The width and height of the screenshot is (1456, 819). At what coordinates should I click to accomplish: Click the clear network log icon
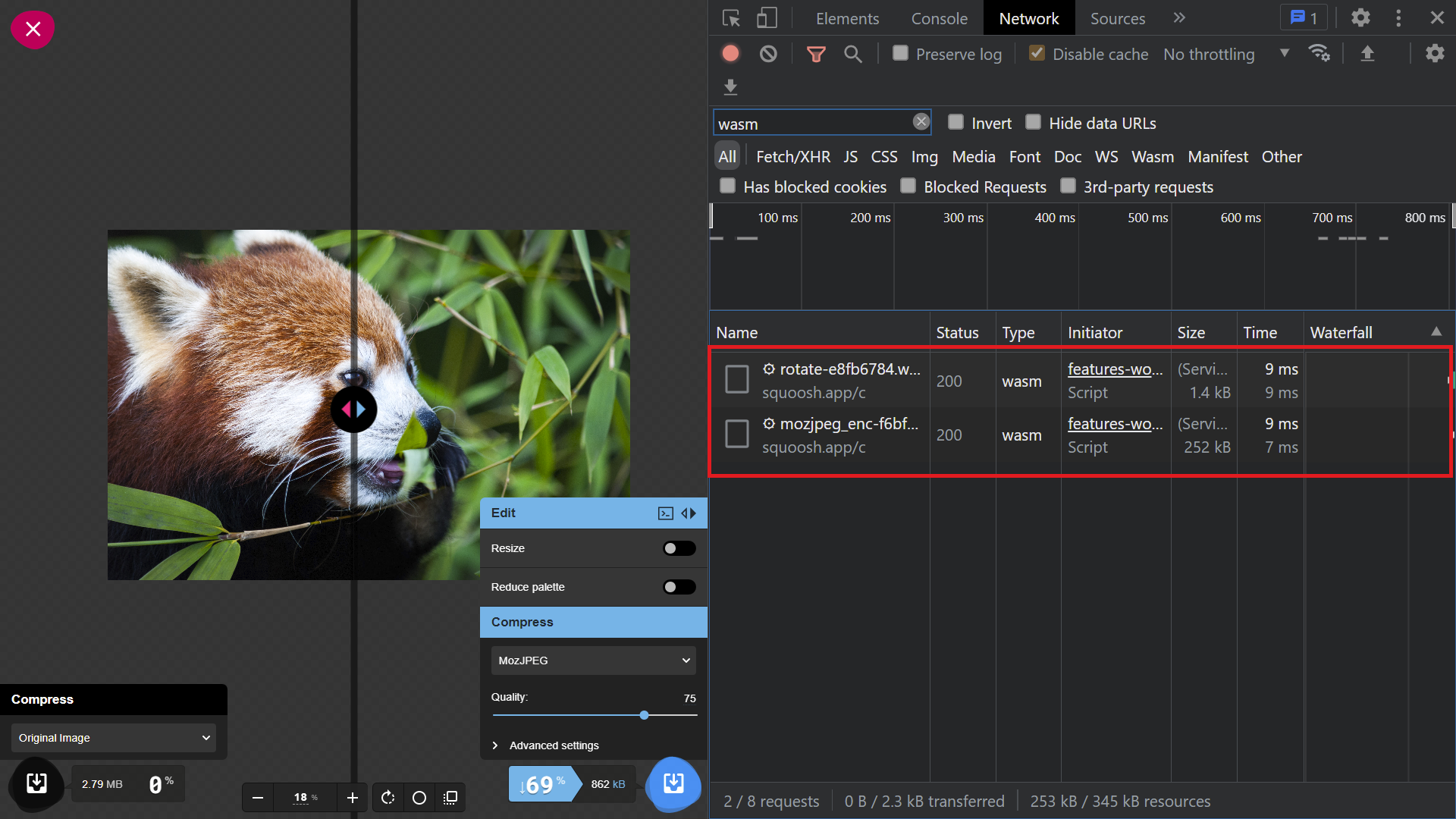click(768, 54)
